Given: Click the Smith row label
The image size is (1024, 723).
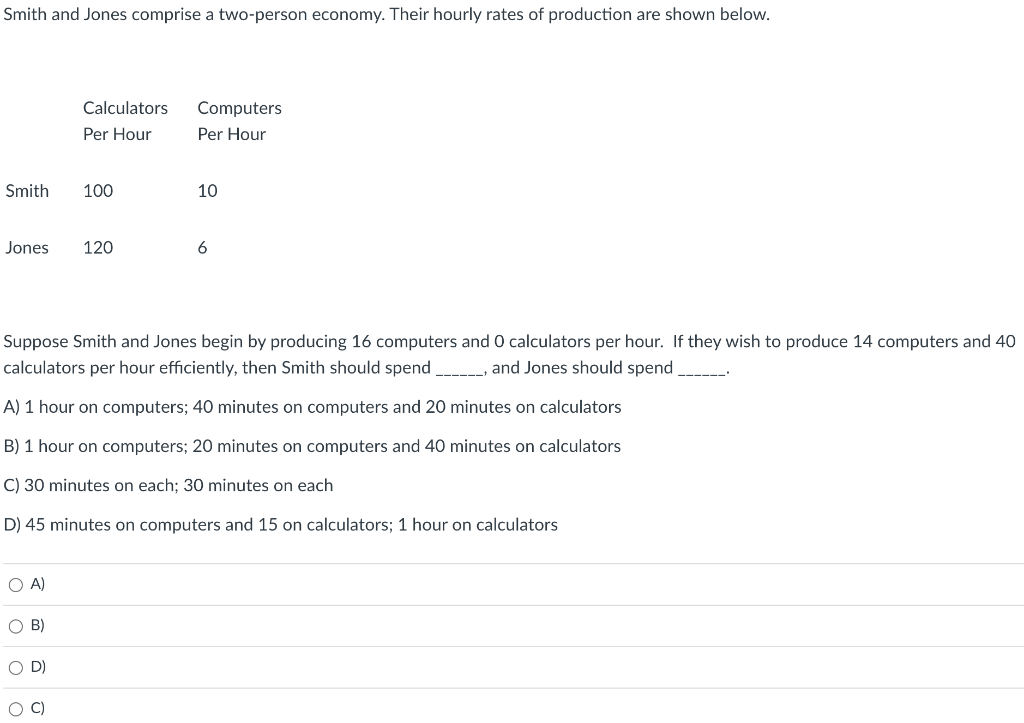Looking at the screenshot, I should tap(27, 191).
